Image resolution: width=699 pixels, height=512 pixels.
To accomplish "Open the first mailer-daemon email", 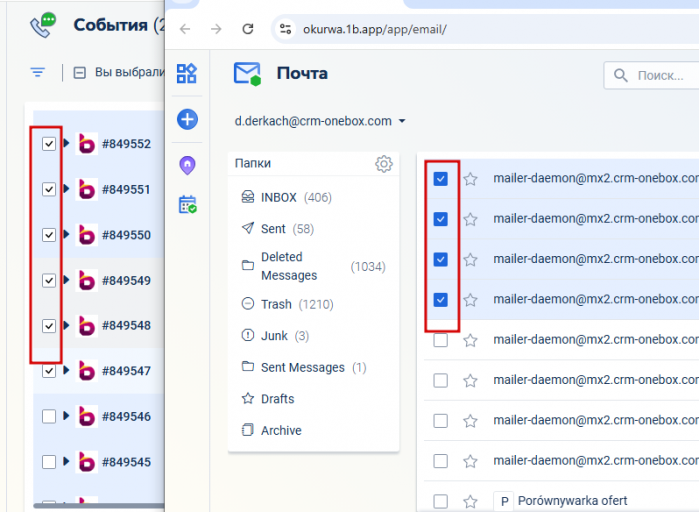I will [x=596, y=178].
